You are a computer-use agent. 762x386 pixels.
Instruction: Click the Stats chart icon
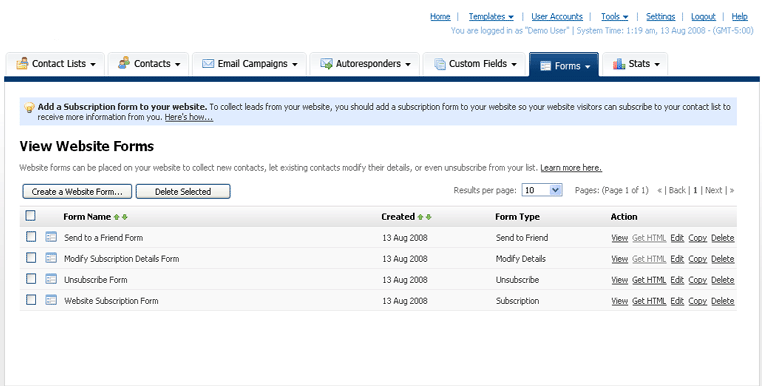(x=619, y=64)
